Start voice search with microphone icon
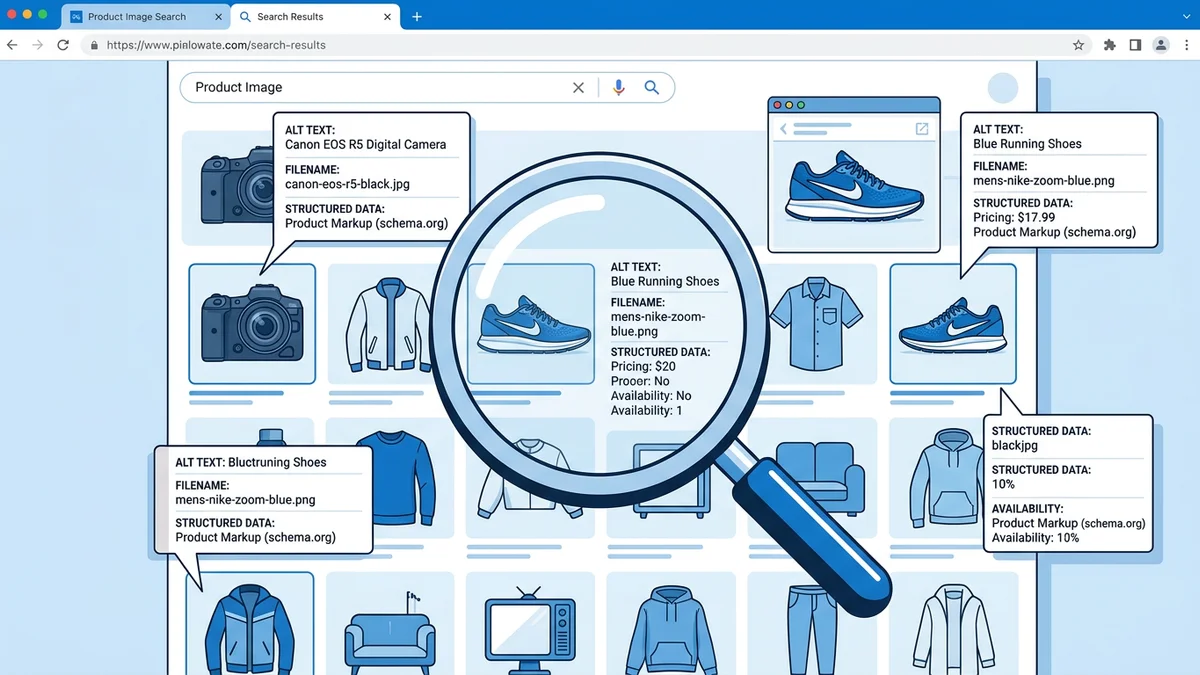This screenshot has height=675, width=1200. click(x=619, y=88)
